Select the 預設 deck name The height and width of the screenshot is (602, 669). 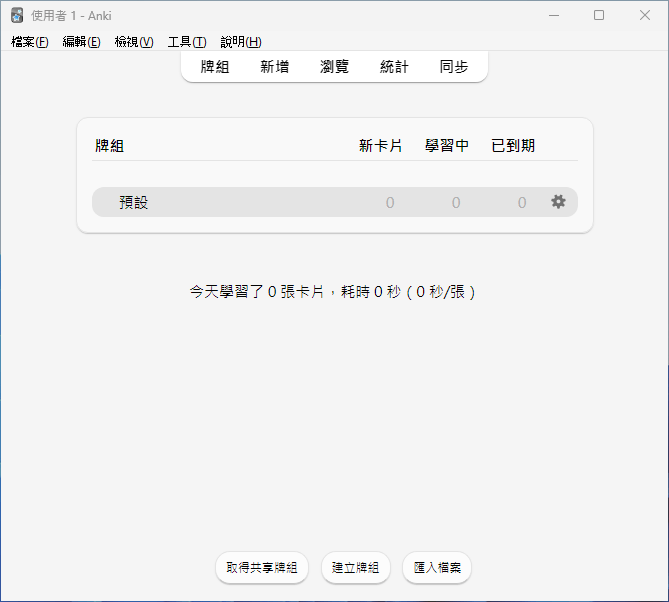(x=134, y=203)
